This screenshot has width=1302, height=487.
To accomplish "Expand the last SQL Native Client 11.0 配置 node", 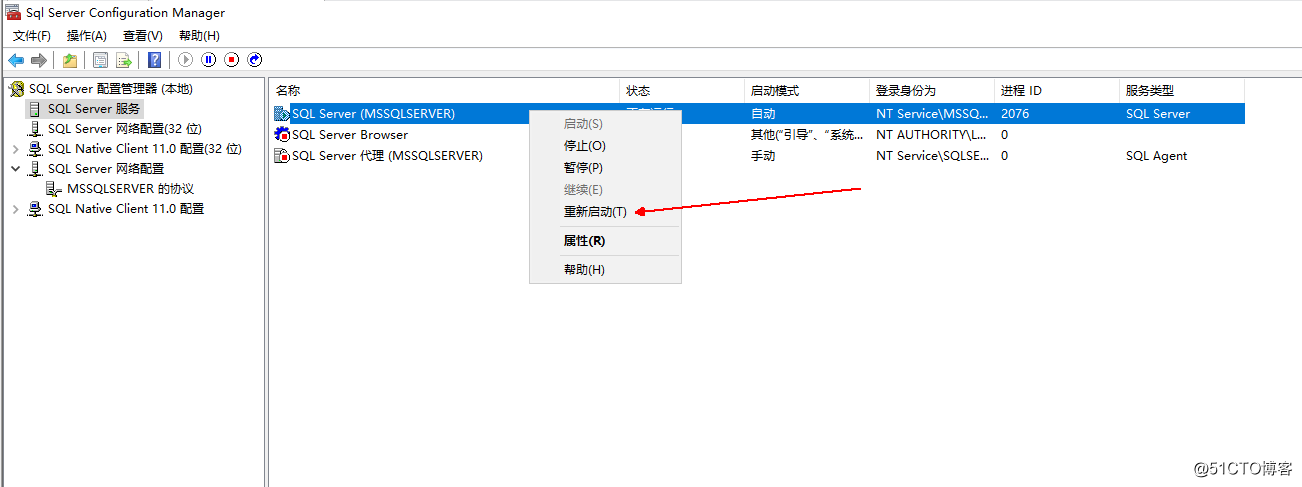I will pos(15,209).
